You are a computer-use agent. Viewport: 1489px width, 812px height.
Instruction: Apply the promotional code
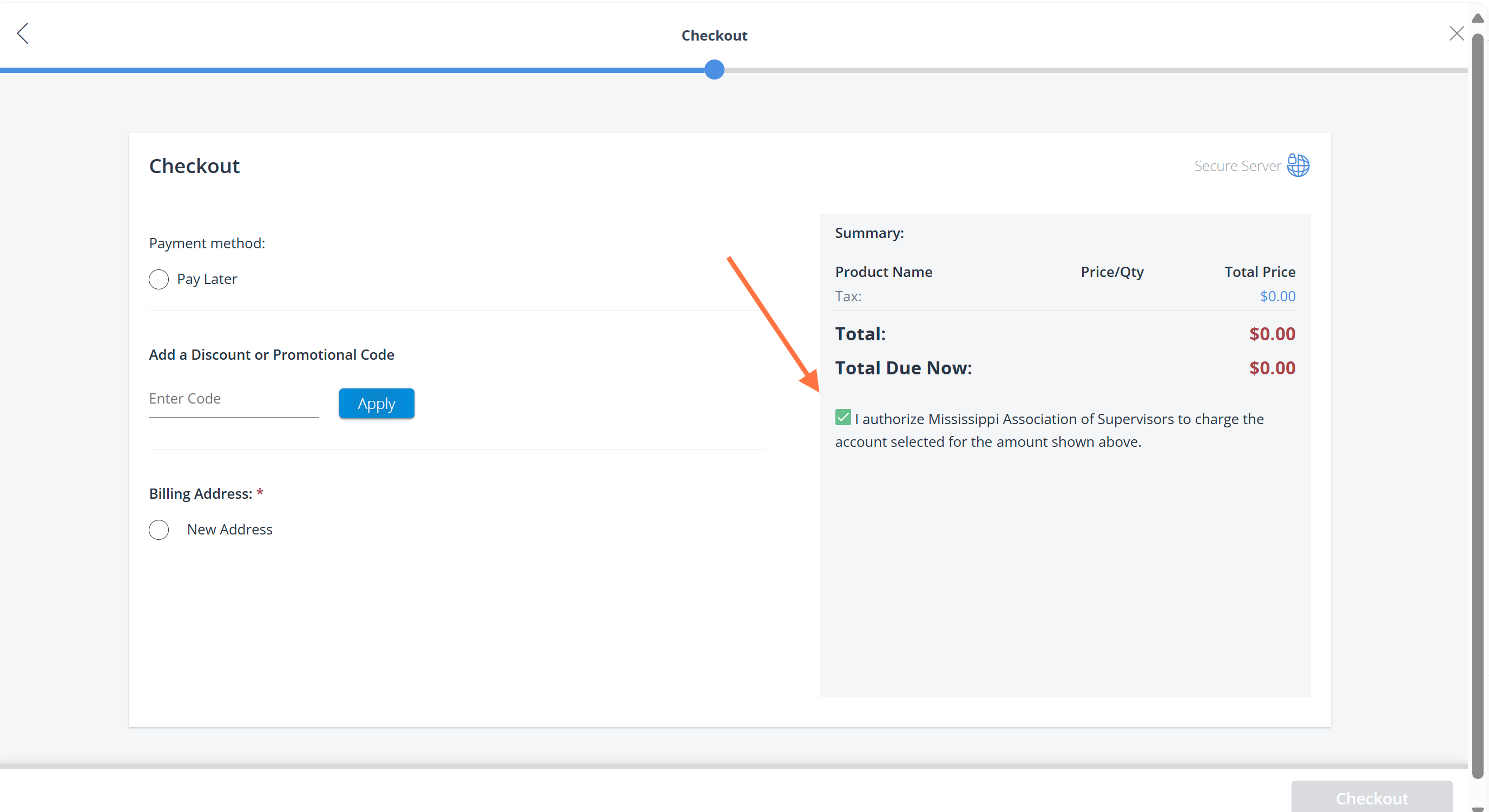[x=376, y=404]
